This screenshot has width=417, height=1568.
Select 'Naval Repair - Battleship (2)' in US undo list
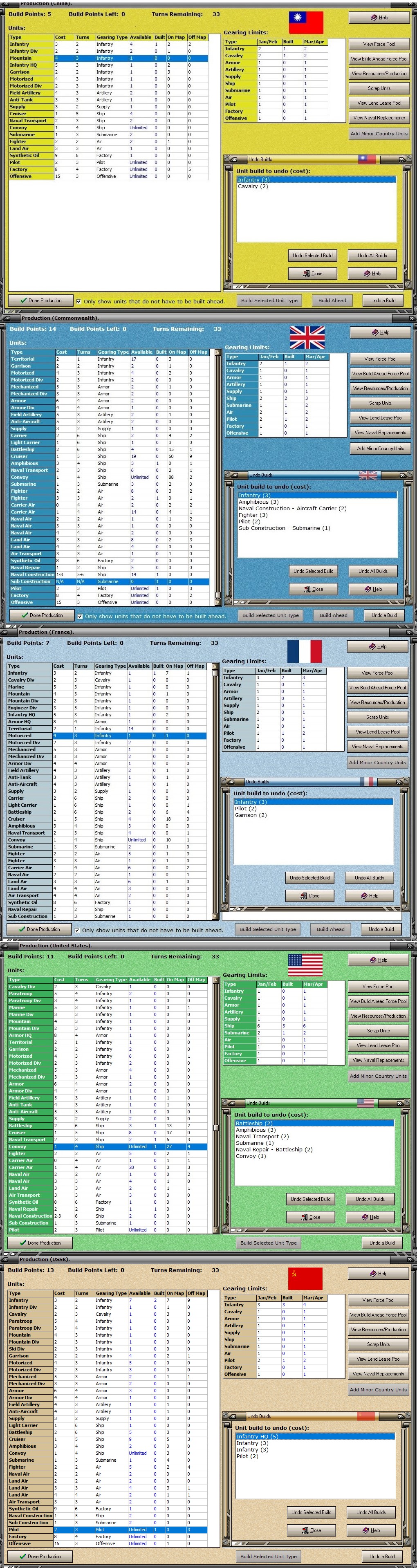point(314,1150)
